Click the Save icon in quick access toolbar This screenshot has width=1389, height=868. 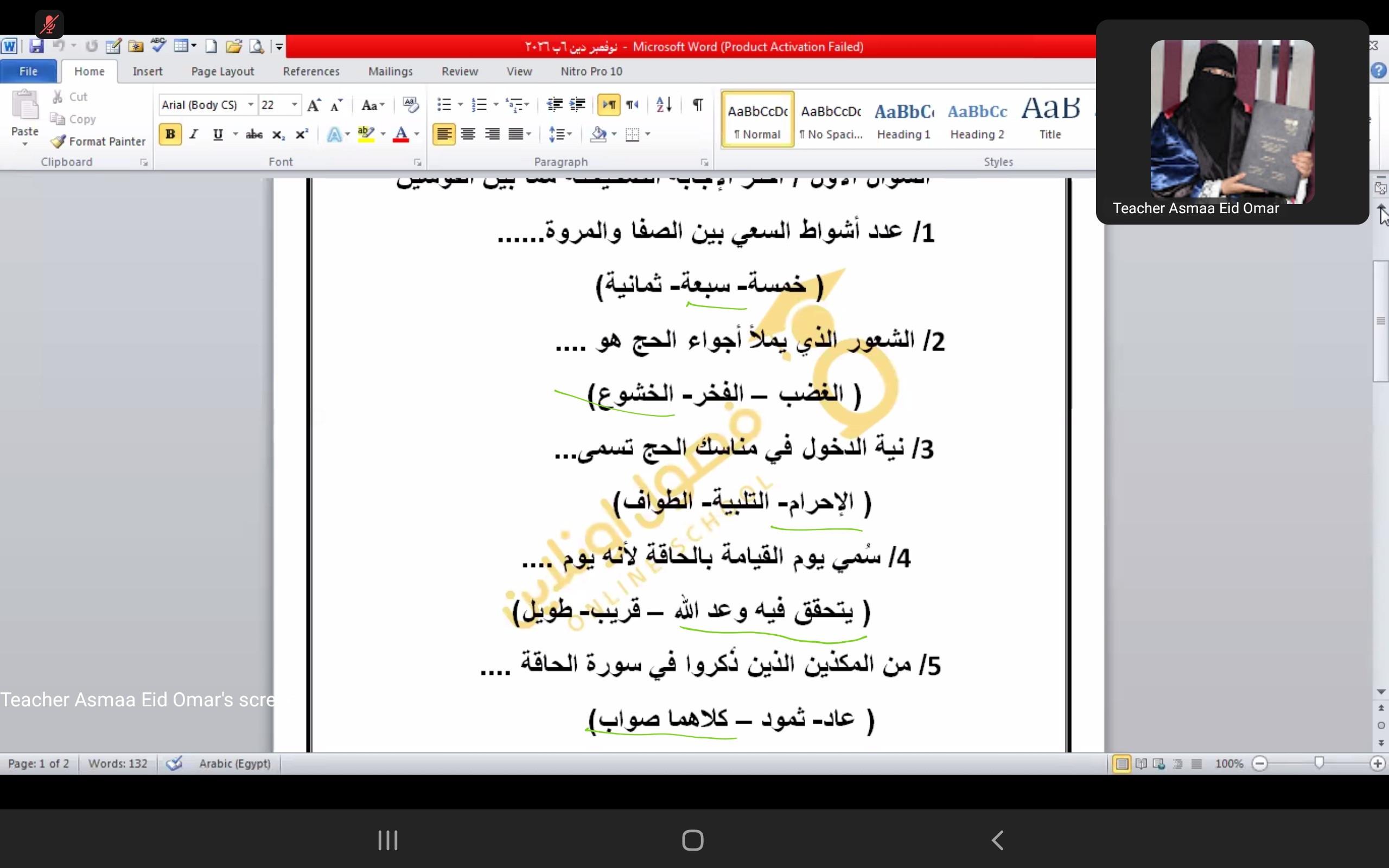click(36, 47)
